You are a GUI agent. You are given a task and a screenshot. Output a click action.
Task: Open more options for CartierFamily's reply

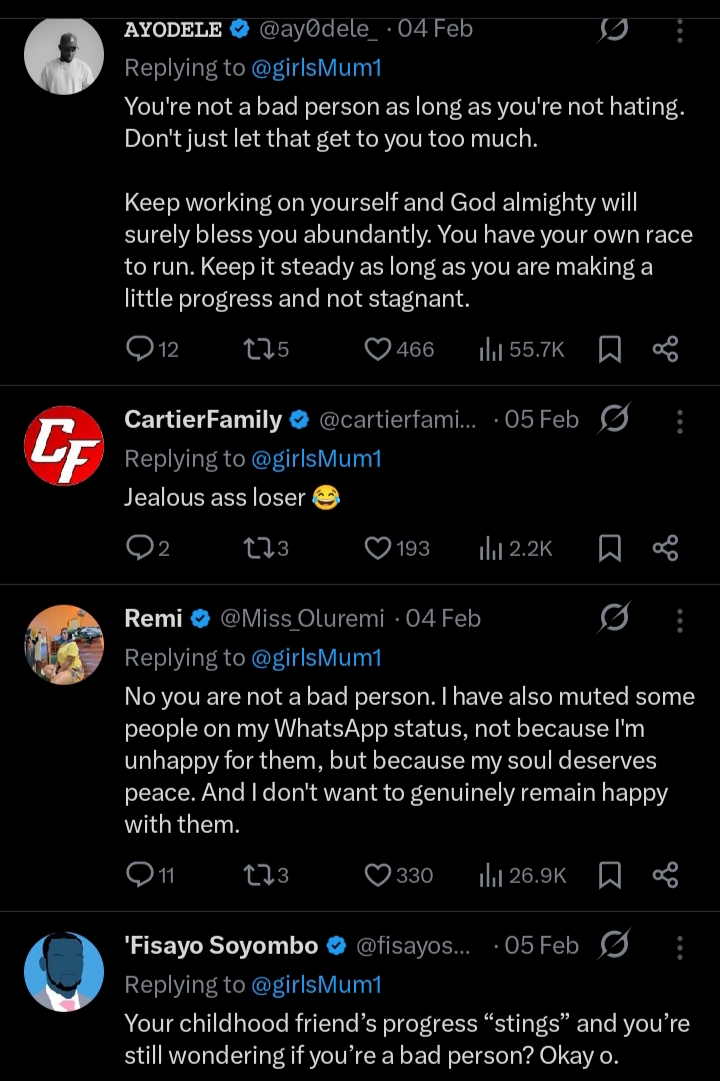coord(679,421)
